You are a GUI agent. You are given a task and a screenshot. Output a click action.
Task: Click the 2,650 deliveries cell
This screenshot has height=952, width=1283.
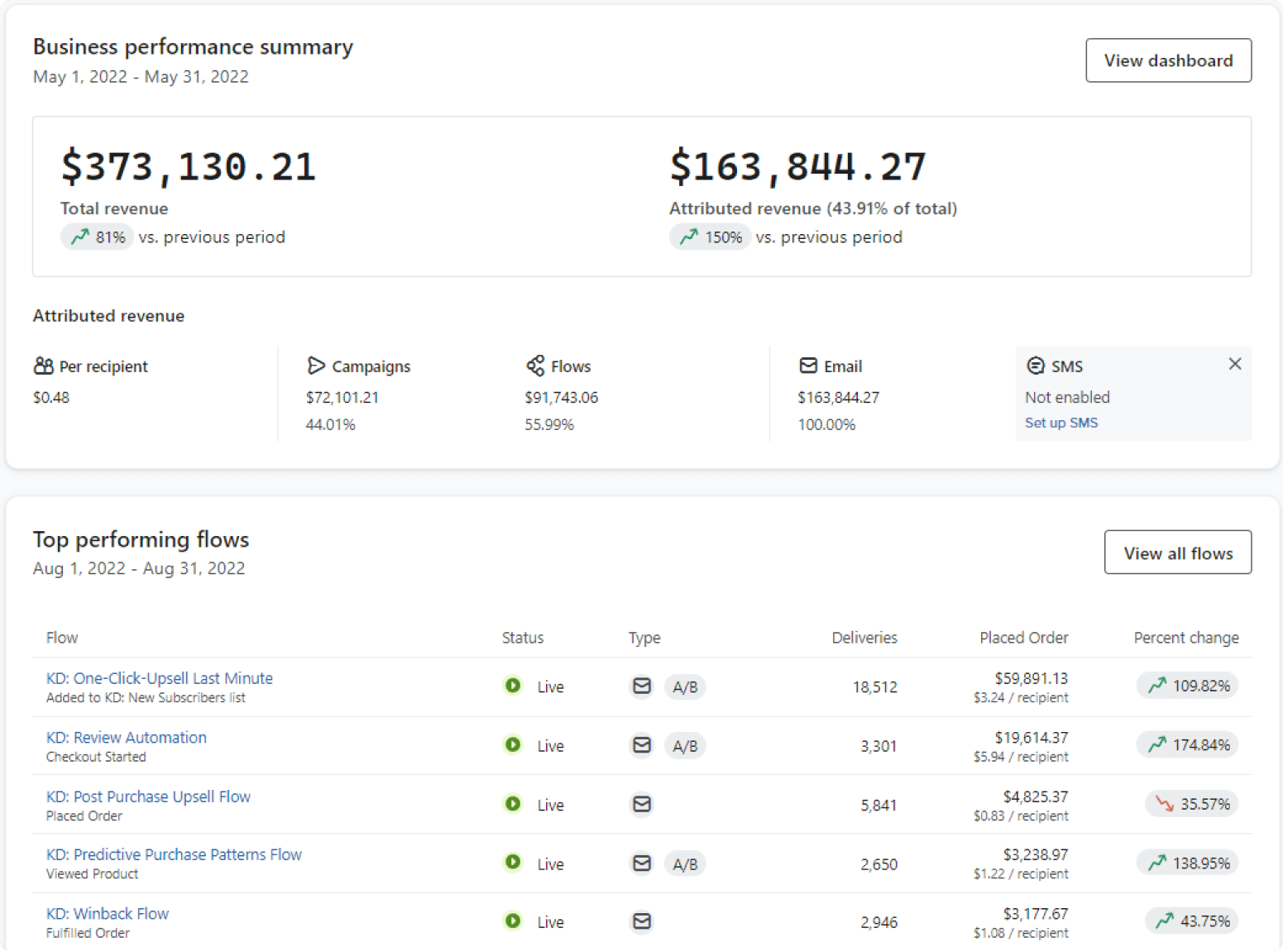tap(878, 864)
